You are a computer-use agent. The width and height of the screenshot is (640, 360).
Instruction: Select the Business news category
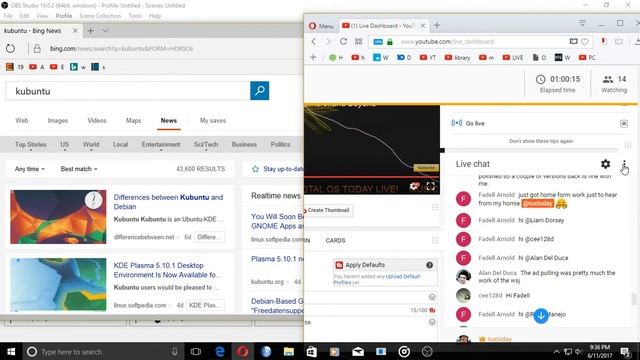(244, 144)
